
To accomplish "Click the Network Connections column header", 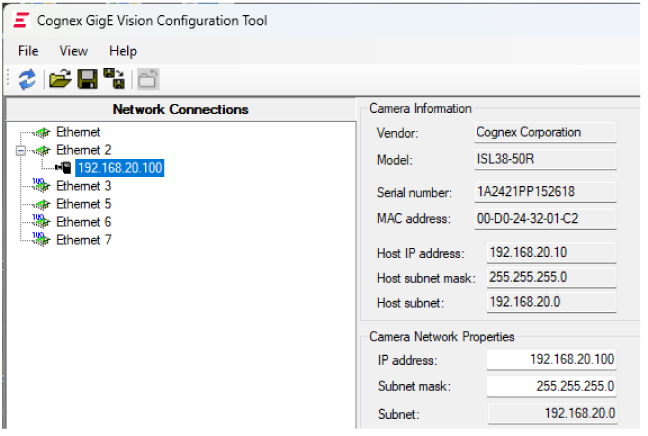I will pos(180,109).
